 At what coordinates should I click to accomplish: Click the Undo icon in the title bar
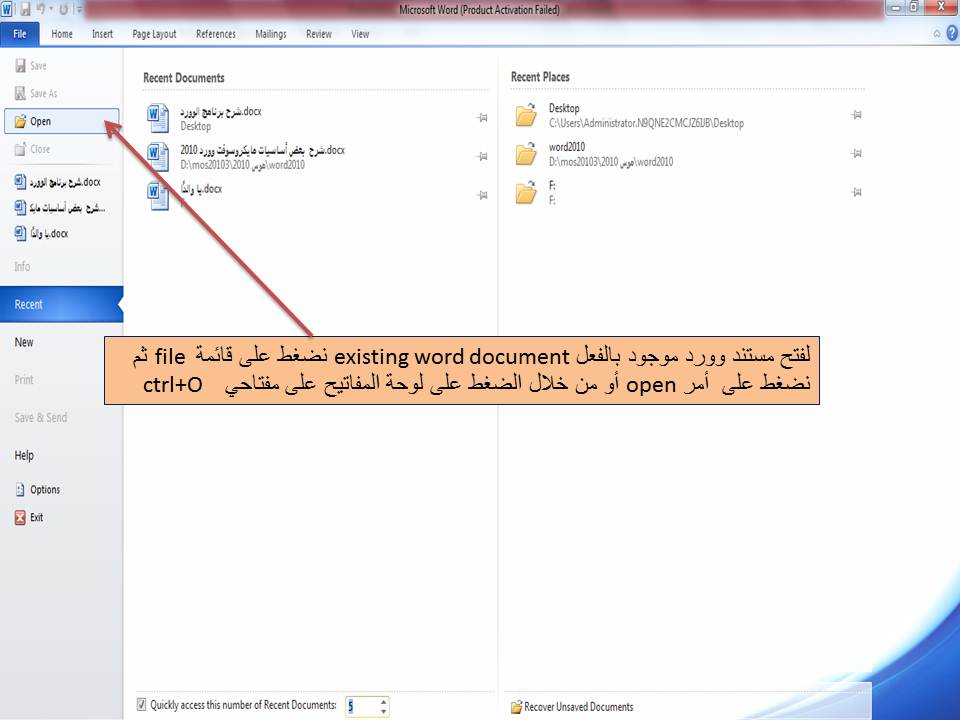point(42,10)
